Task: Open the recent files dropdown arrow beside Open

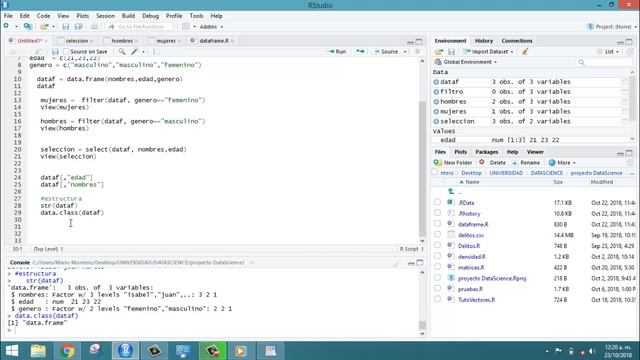Action: pos(53,27)
